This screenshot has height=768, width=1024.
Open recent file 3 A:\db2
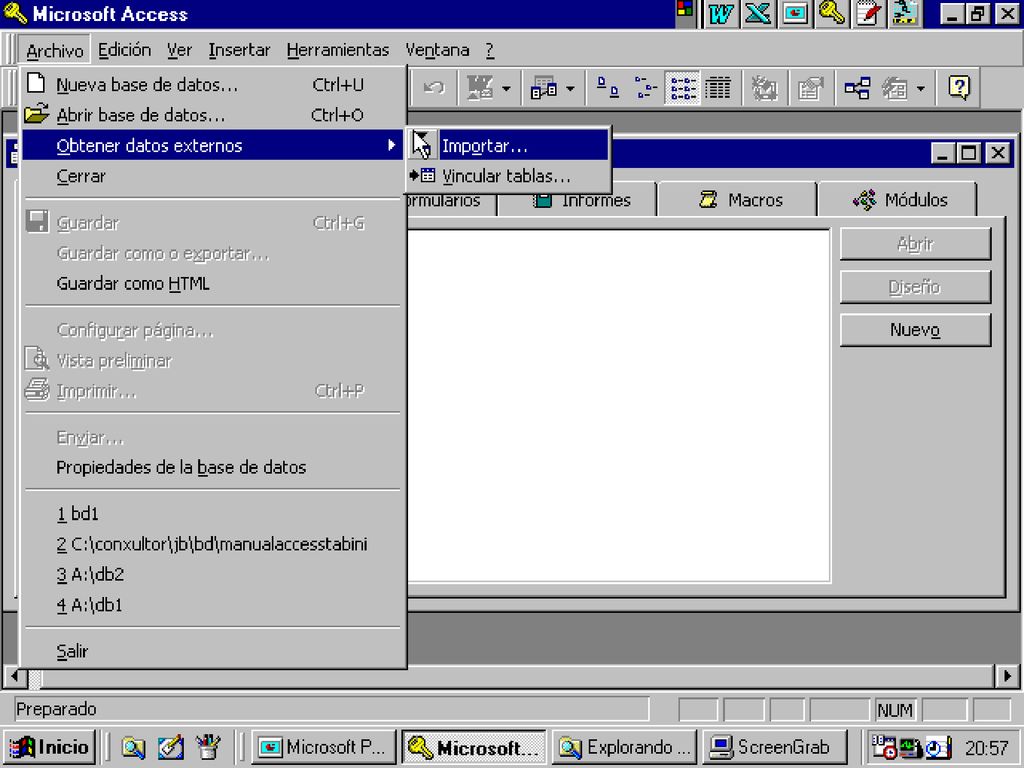(x=212, y=575)
